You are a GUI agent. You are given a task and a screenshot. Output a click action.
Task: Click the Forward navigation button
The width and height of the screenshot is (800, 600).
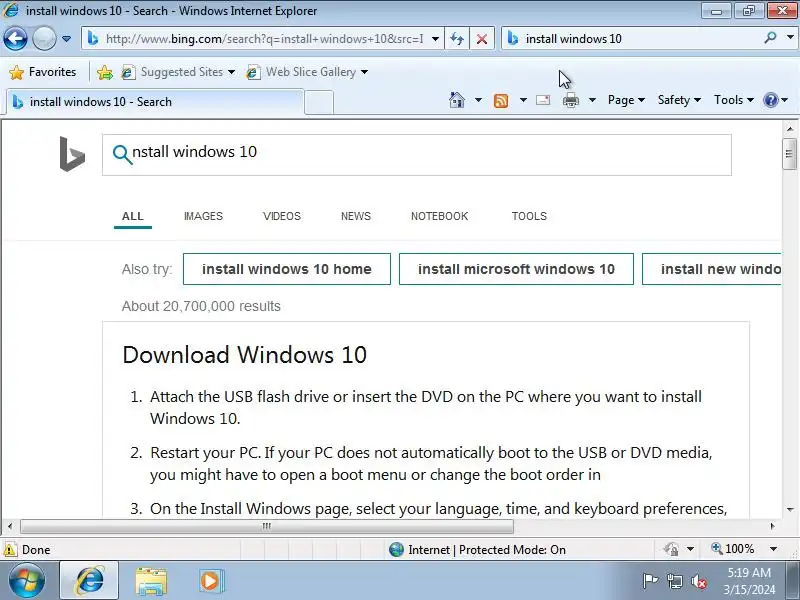(x=44, y=38)
